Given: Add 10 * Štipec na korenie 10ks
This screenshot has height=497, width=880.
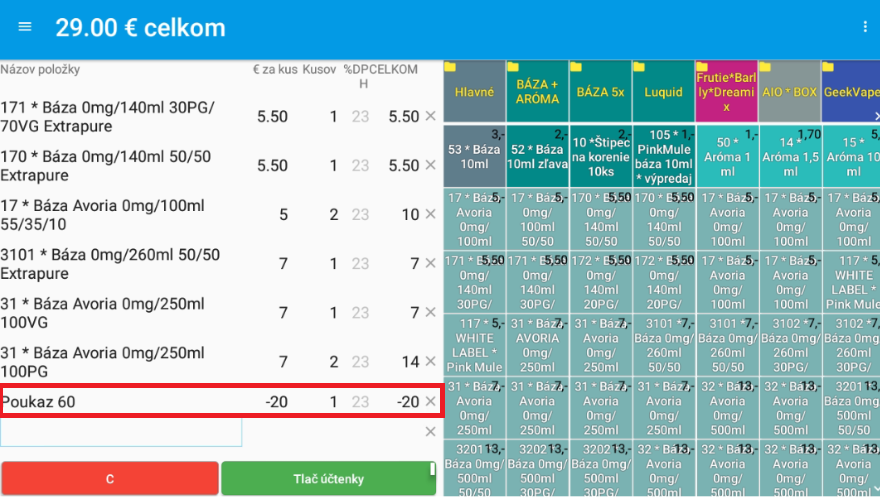Looking at the screenshot, I should click(x=600, y=156).
